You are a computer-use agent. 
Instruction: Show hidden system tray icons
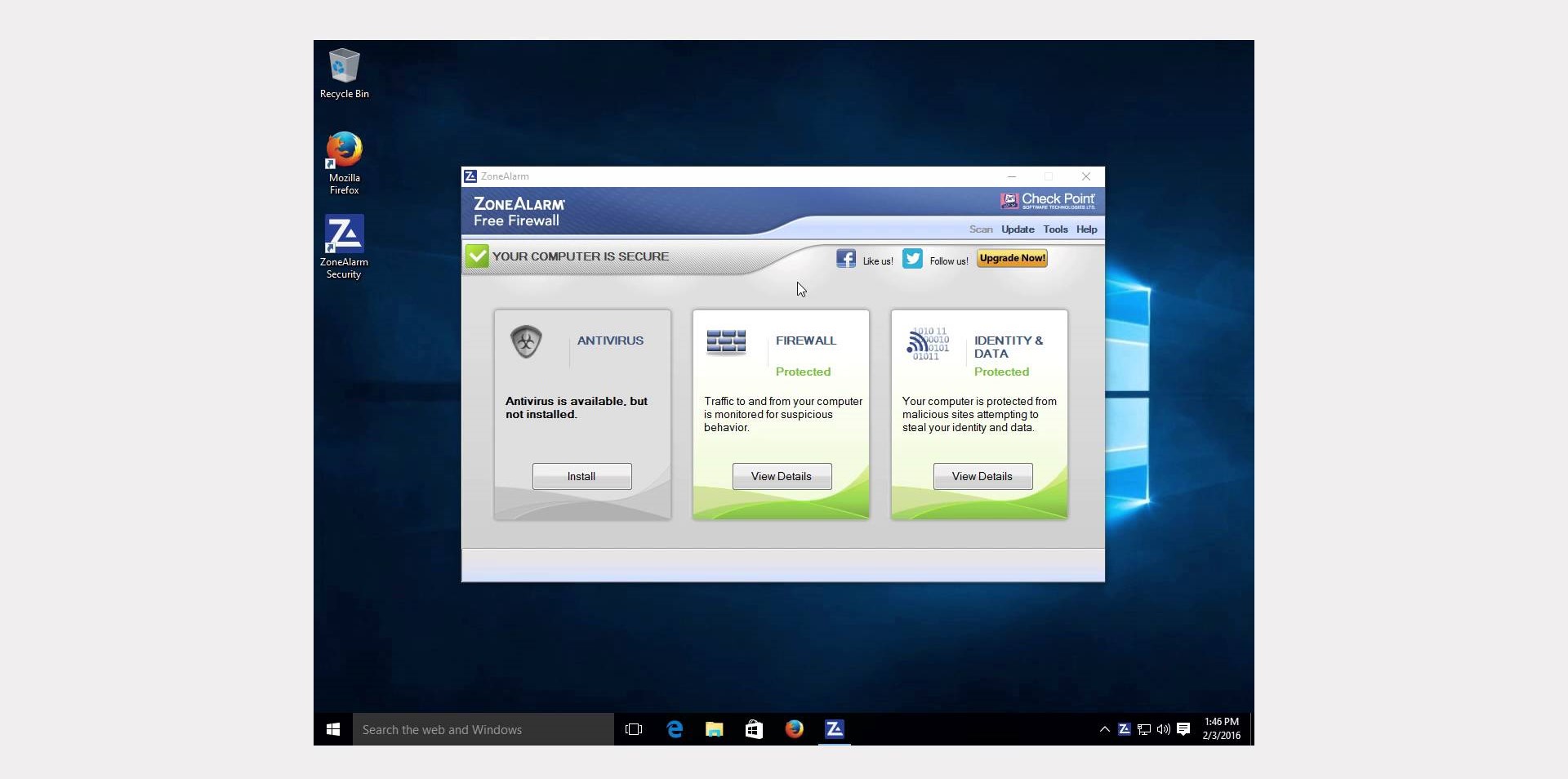coord(1104,729)
